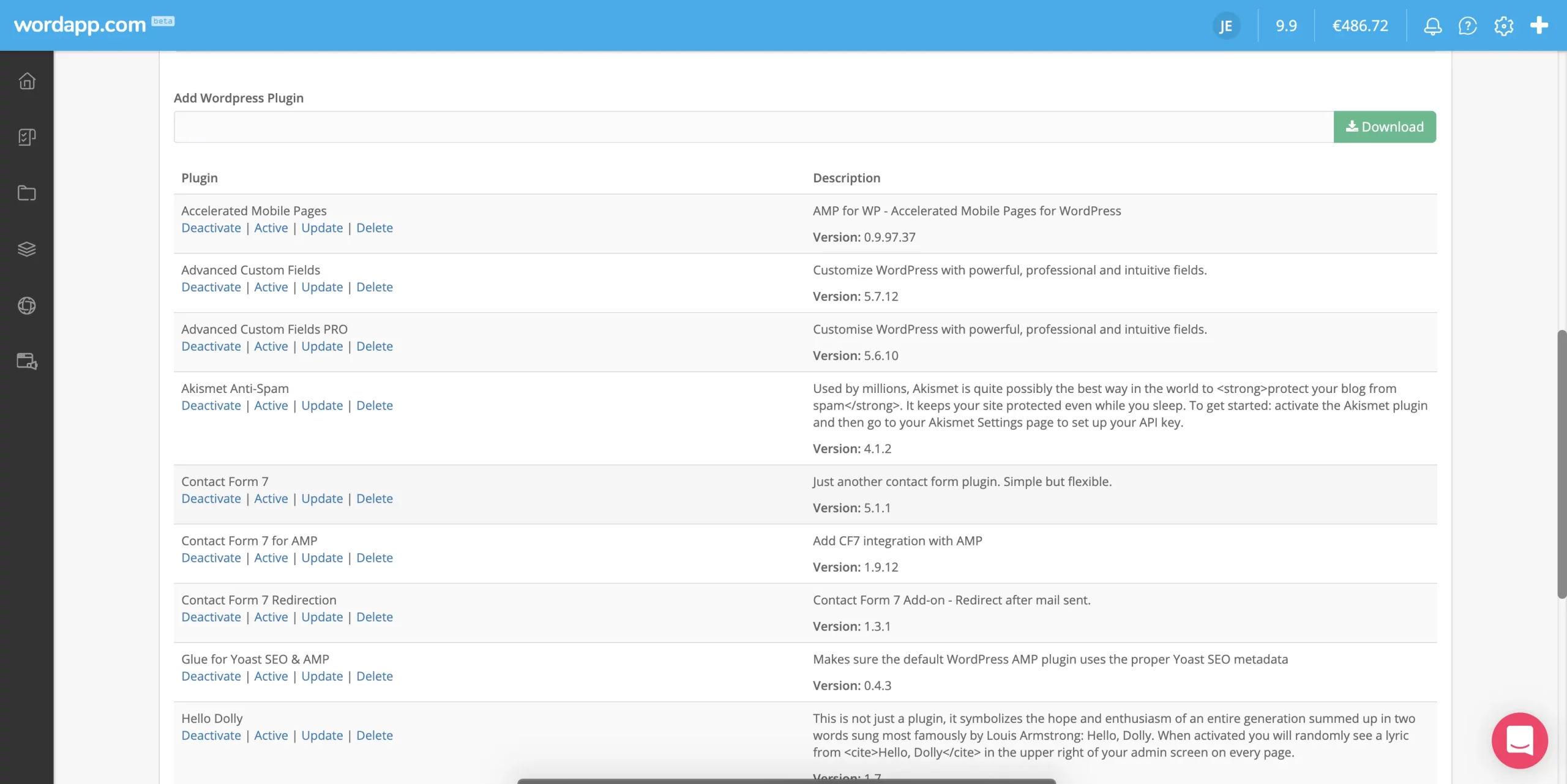This screenshot has height=784, width=1567.
Task: Click Active for Glue for Yoast SEO & AMP
Action: [x=271, y=676]
